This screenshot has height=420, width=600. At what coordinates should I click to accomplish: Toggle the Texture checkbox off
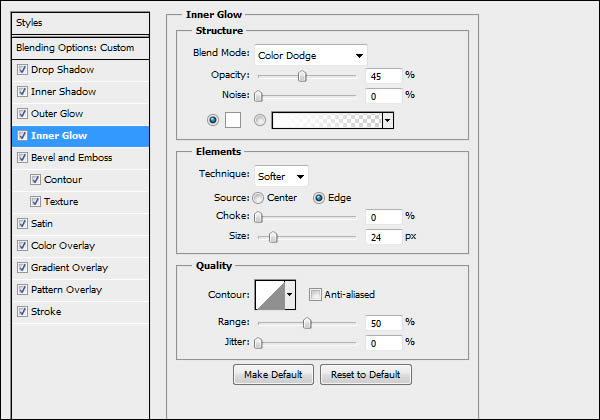click(x=37, y=202)
